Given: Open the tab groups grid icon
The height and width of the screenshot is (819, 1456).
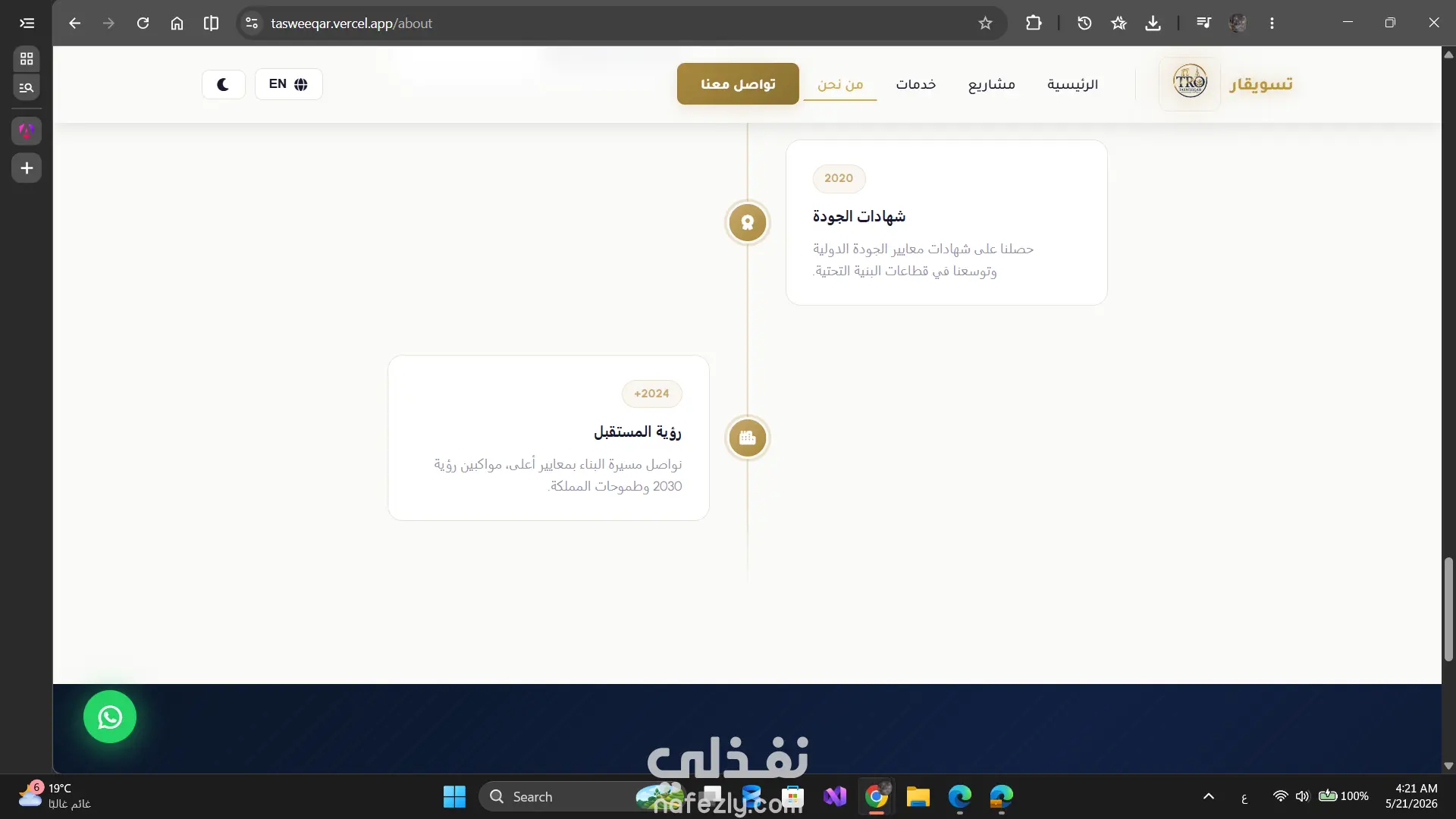Looking at the screenshot, I should (x=27, y=58).
